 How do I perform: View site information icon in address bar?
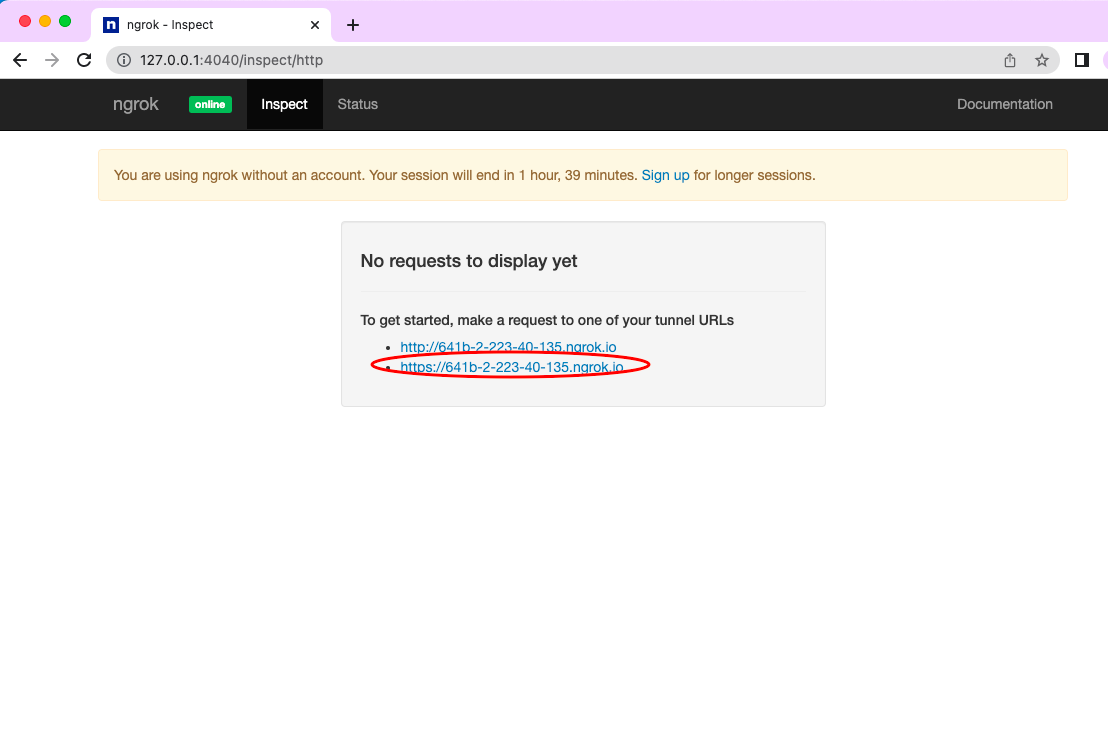(124, 60)
